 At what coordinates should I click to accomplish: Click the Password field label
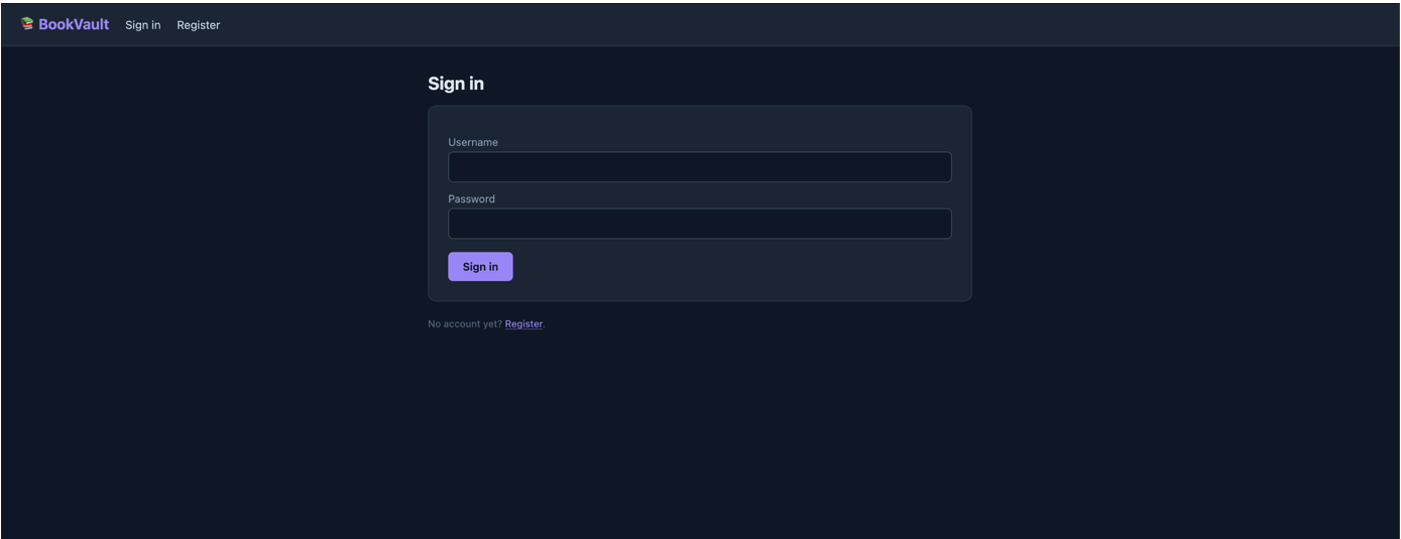pyautogui.click(x=471, y=199)
